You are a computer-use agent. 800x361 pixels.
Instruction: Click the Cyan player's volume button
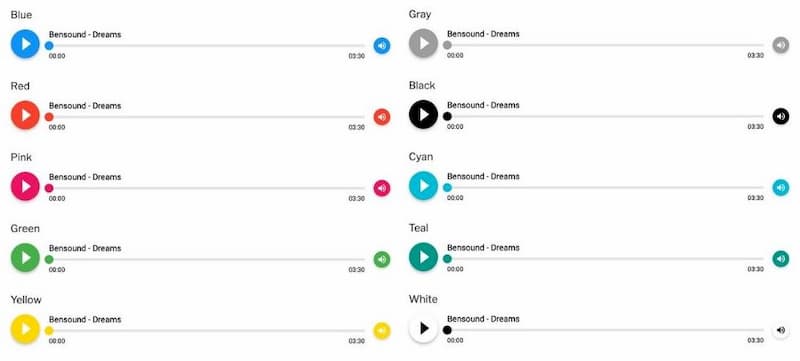pos(781,188)
